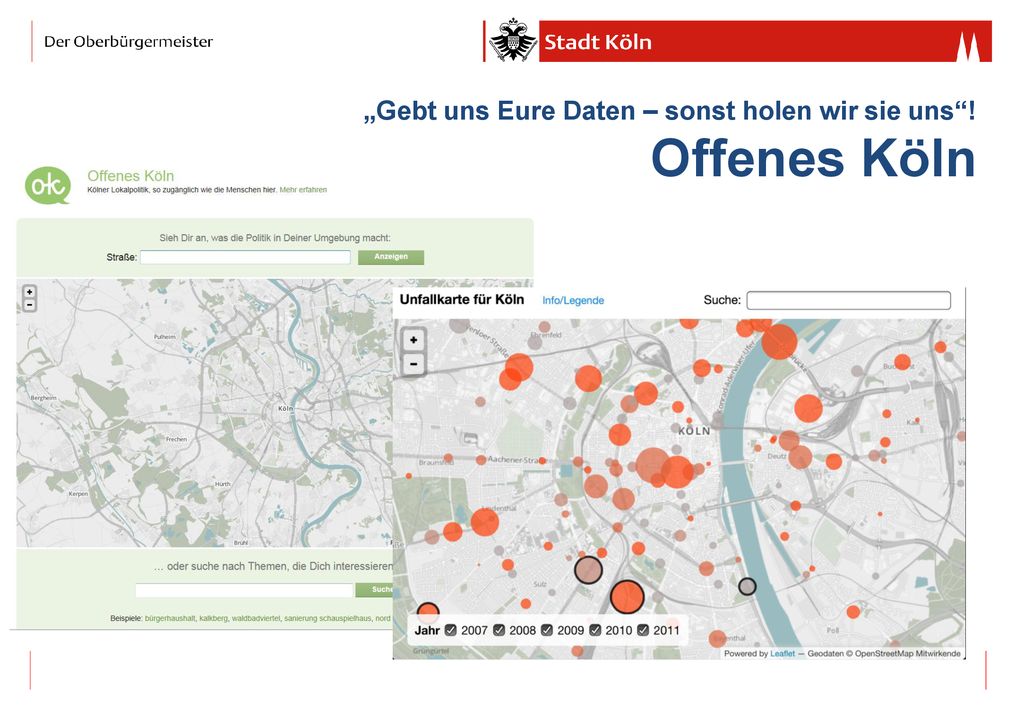Image resolution: width=1024 pixels, height=709 pixels.
Task: Click the black-outlined orange accident circle near Sülz
Action: [x=627, y=597]
